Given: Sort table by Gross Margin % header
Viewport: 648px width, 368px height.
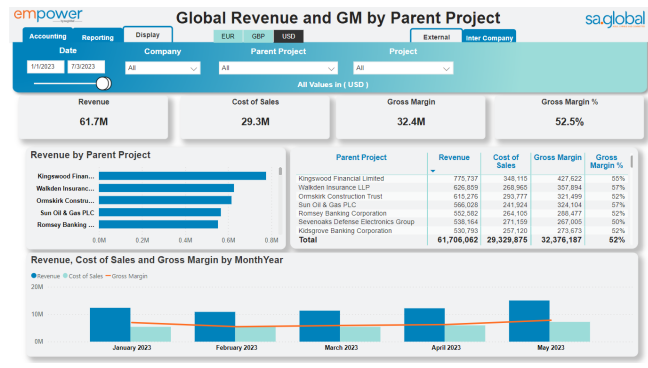Looking at the screenshot, I should [x=606, y=161].
